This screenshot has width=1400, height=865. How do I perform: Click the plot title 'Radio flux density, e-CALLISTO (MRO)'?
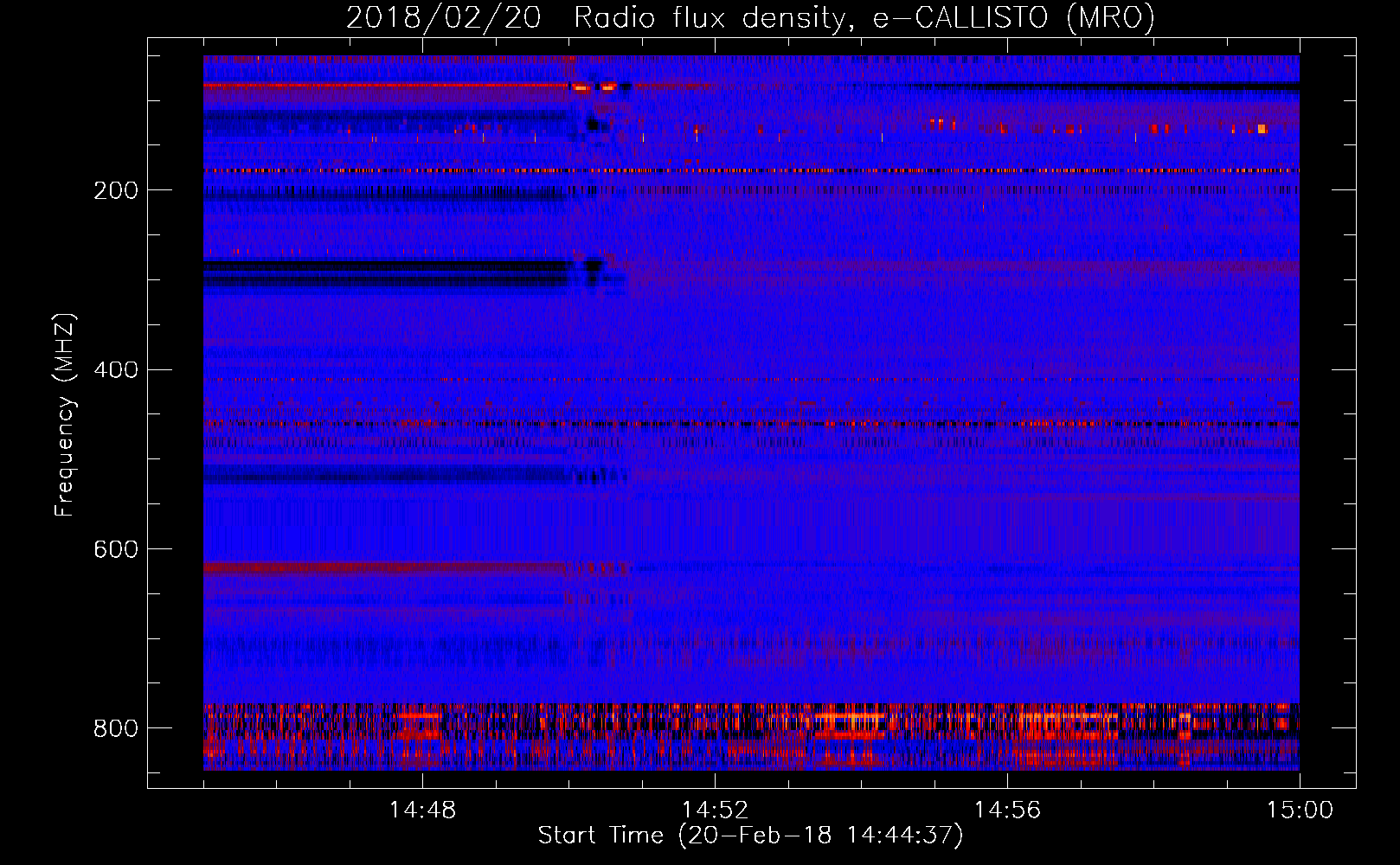point(864,18)
